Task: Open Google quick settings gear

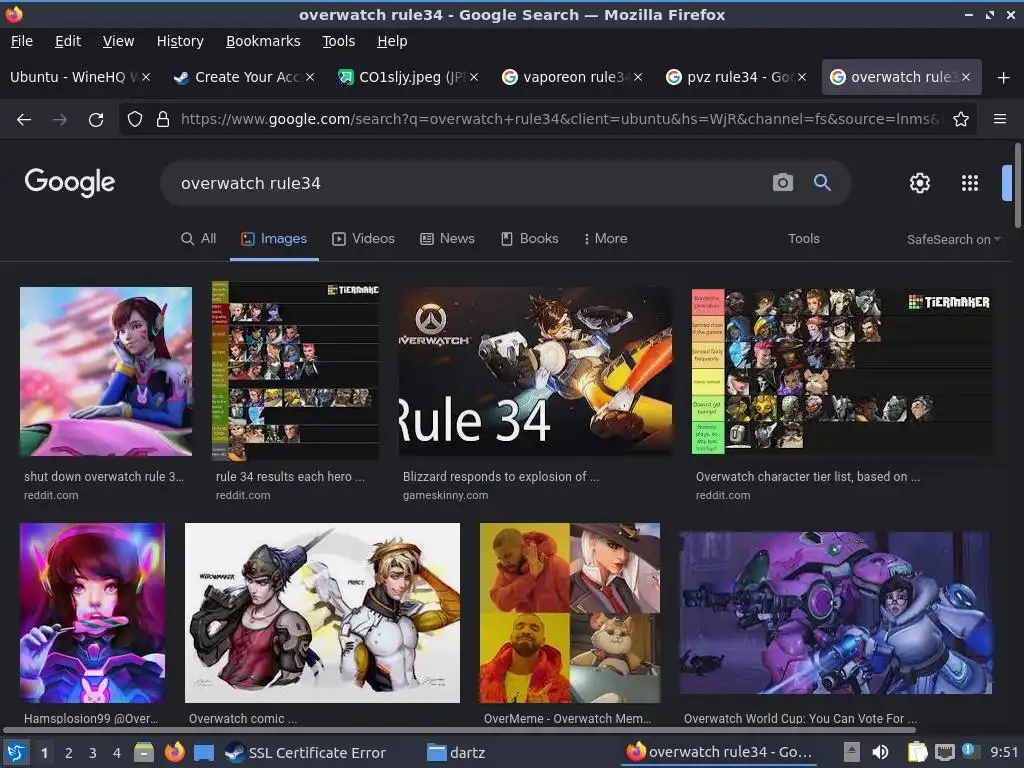Action: 920,183
